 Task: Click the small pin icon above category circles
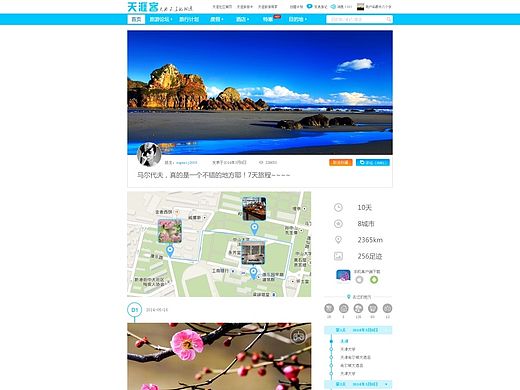tap(349, 297)
